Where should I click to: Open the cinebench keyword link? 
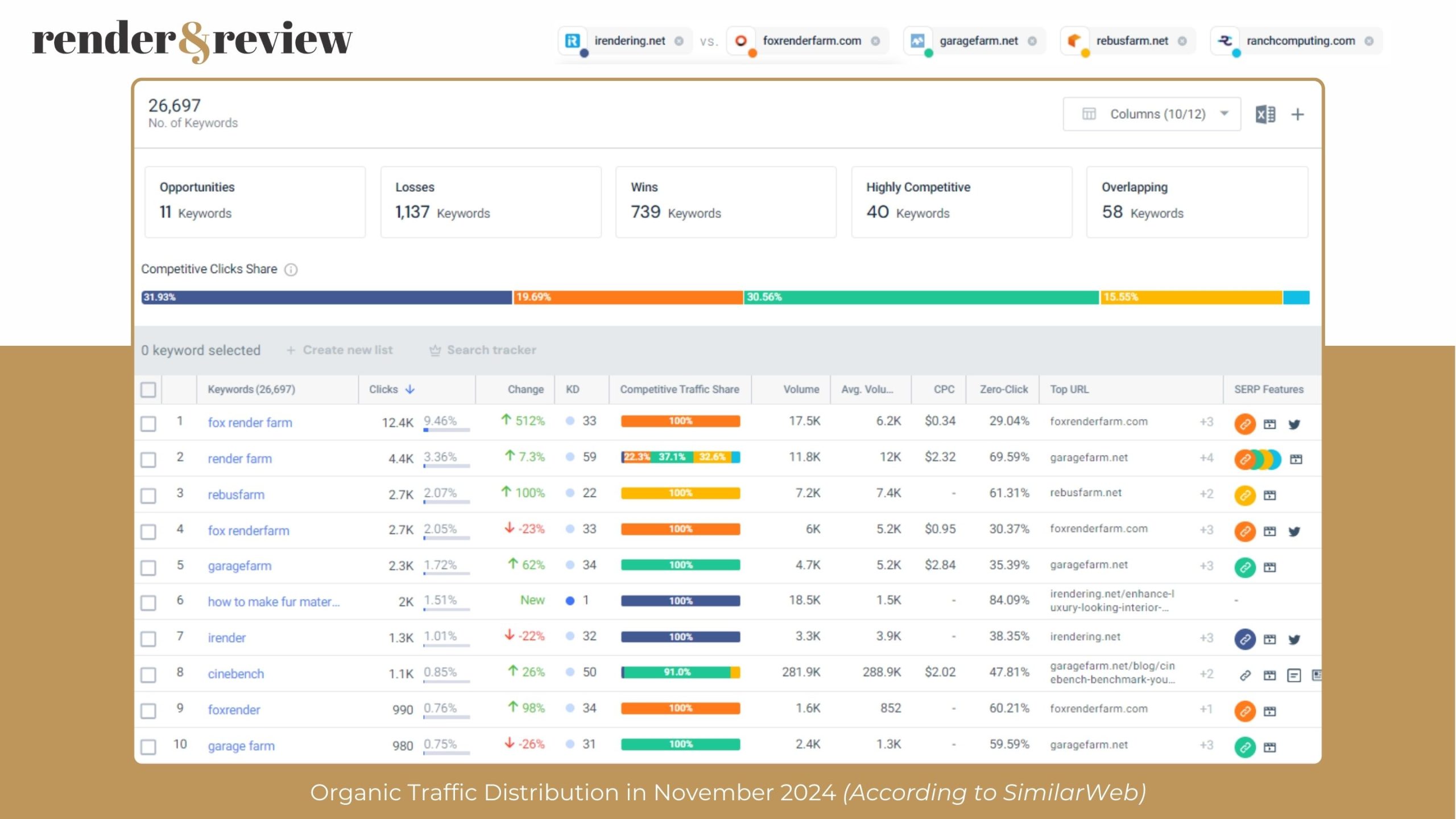click(x=235, y=674)
